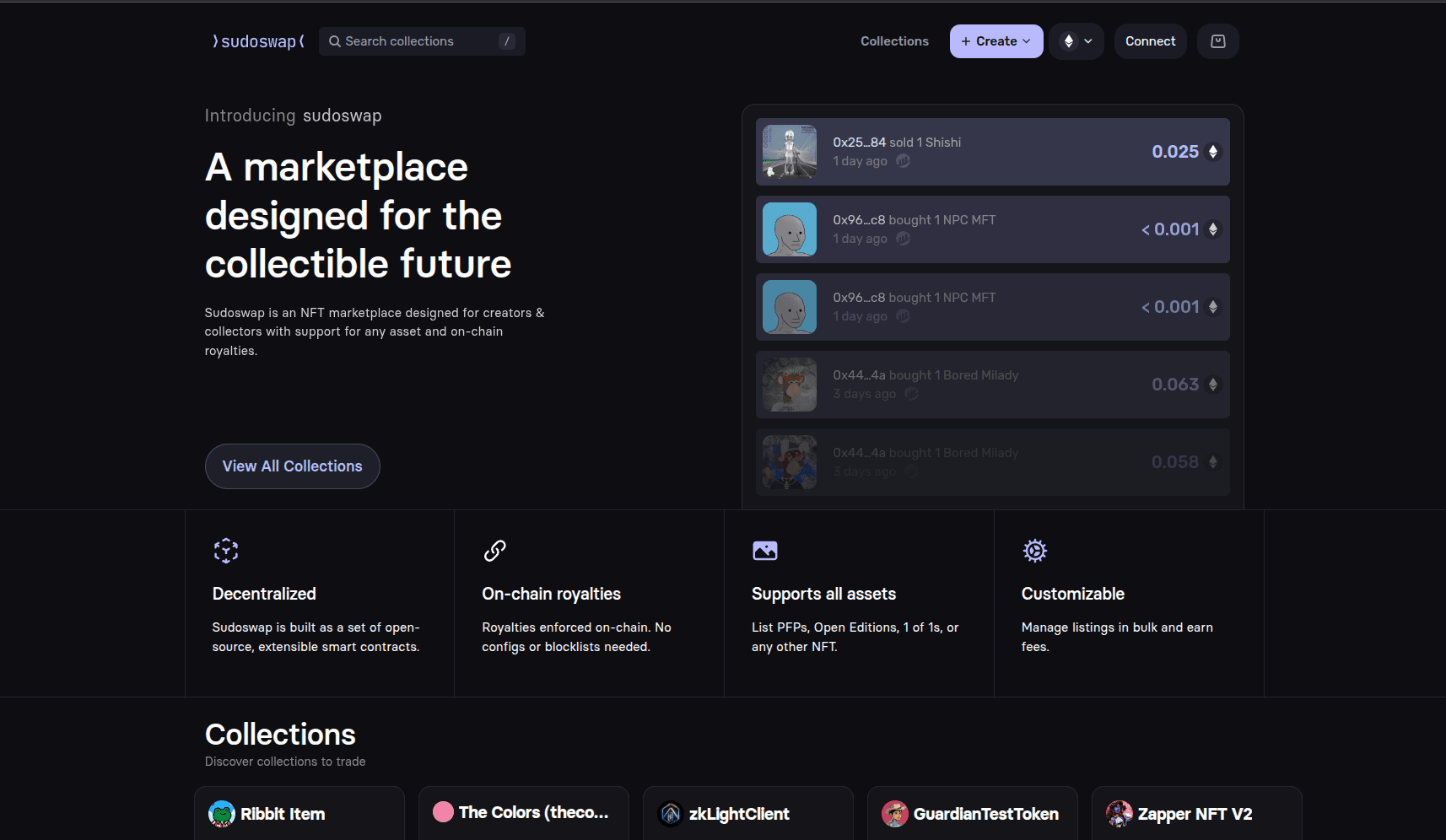Open the shopping cart icon
The height and width of the screenshot is (840, 1446).
tap(1217, 41)
